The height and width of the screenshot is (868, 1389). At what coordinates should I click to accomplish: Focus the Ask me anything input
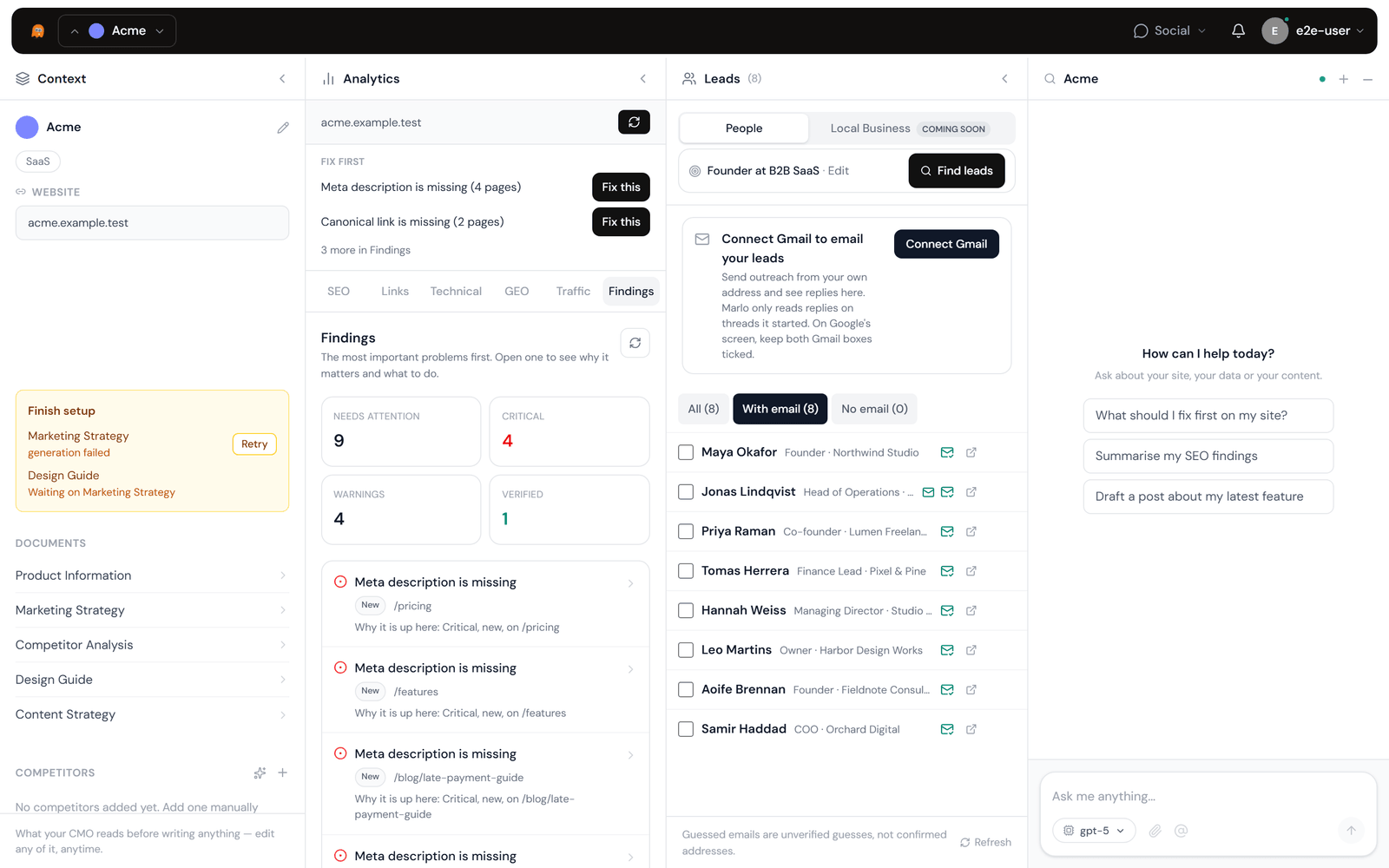(1208, 797)
